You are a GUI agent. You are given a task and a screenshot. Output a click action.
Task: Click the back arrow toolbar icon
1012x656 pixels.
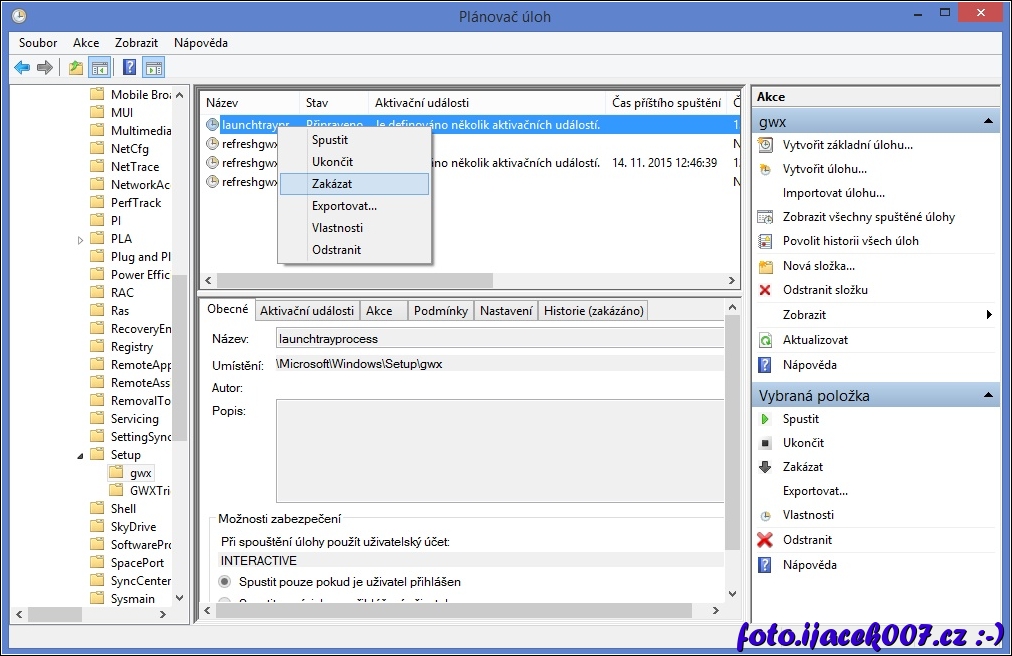click(22, 67)
